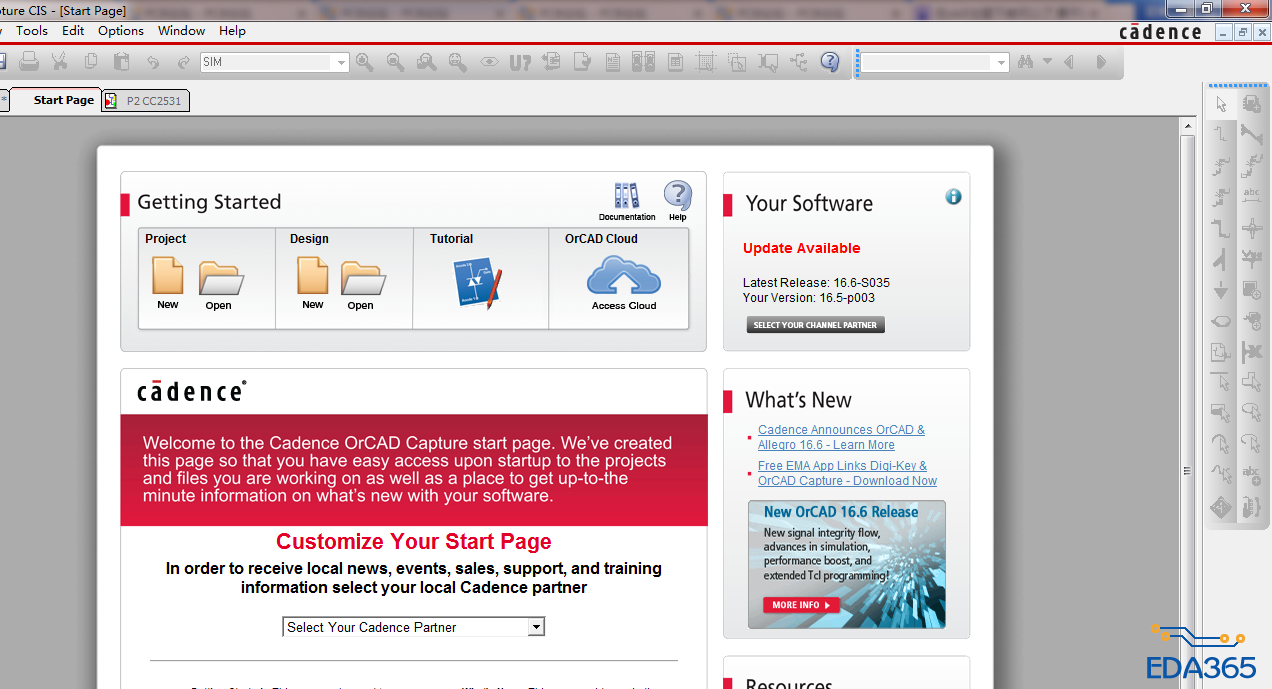Open help via blue question mark toolbar icon

830,62
